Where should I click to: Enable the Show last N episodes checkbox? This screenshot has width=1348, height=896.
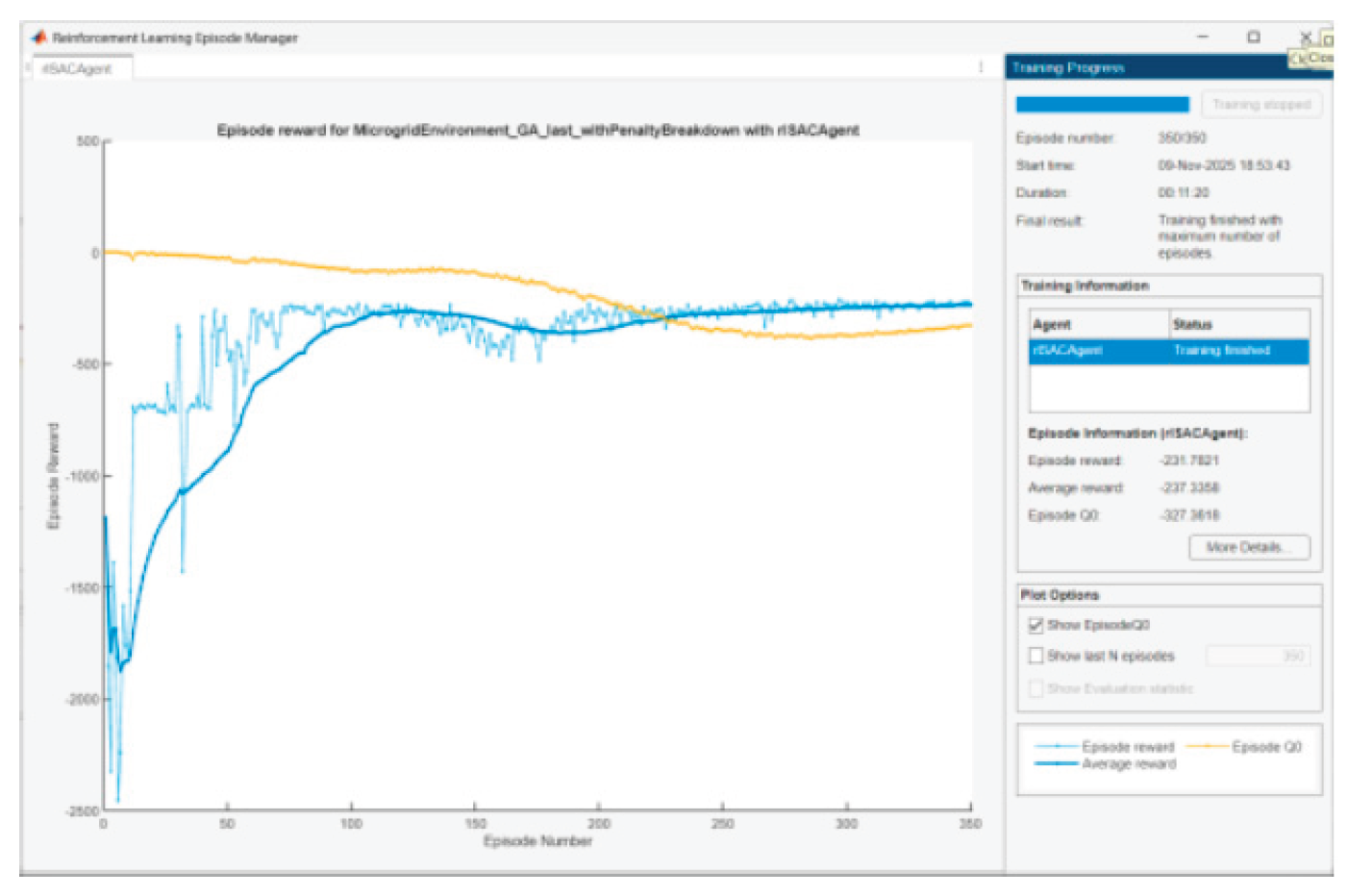[1036, 656]
